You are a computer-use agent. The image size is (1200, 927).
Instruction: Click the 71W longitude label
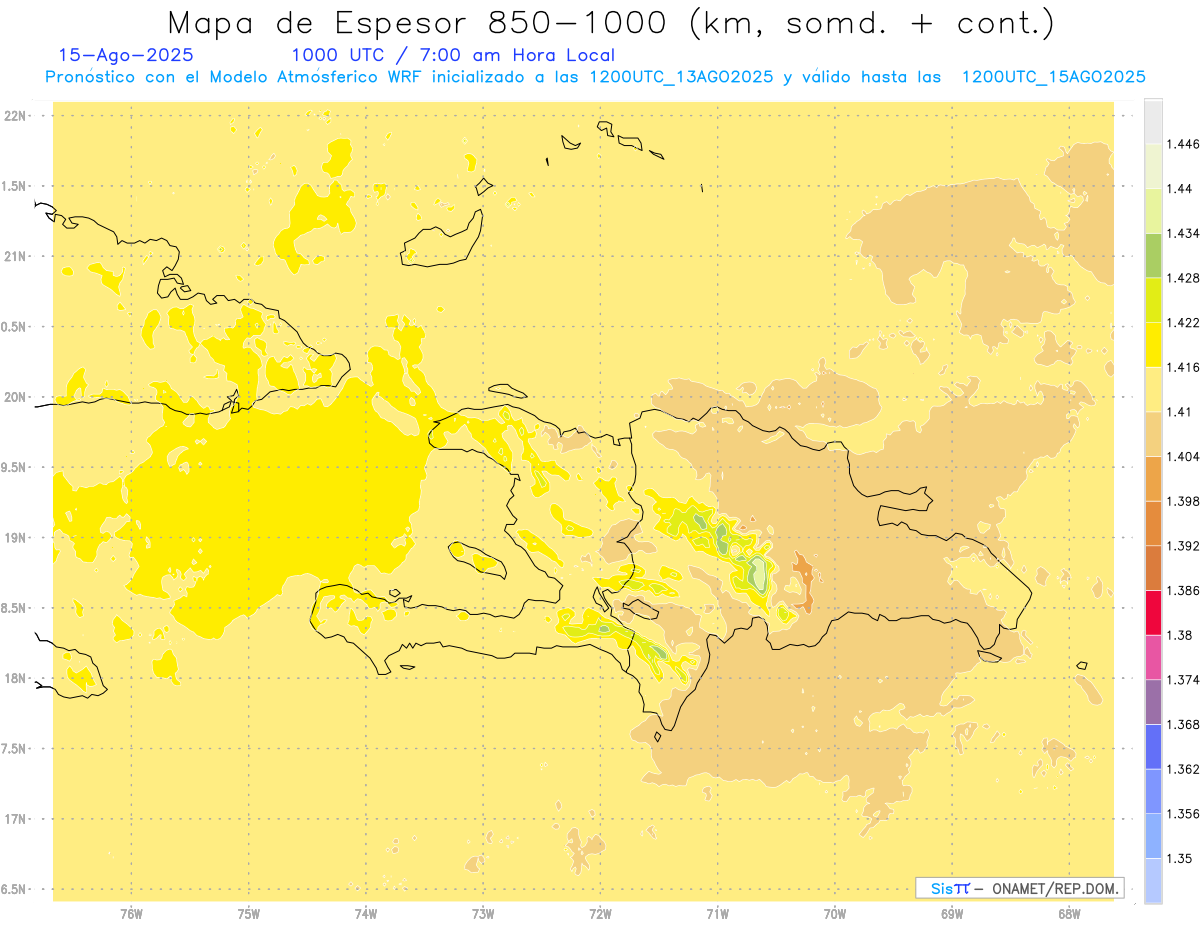click(x=718, y=913)
